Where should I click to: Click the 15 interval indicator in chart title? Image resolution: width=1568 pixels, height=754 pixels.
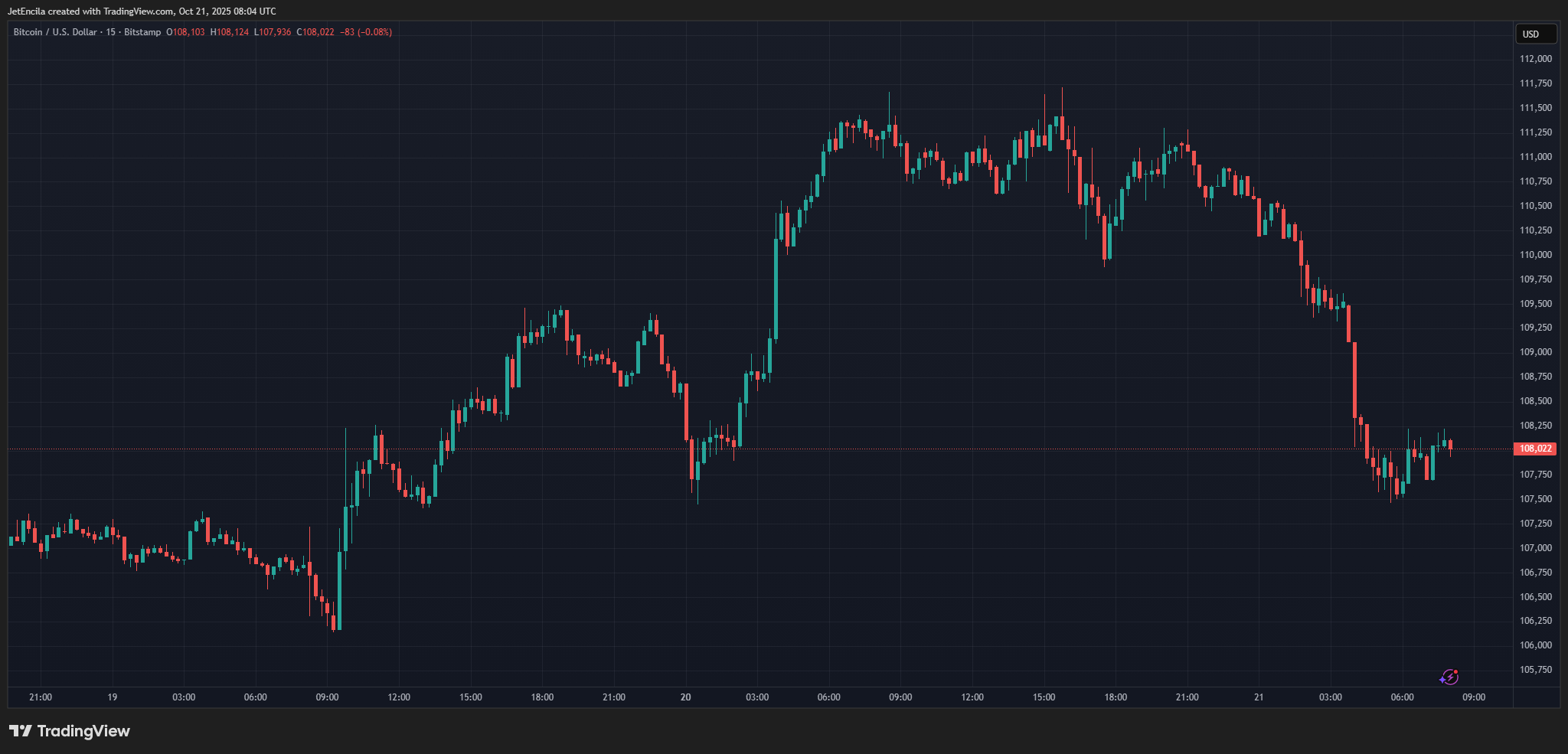coord(111,32)
